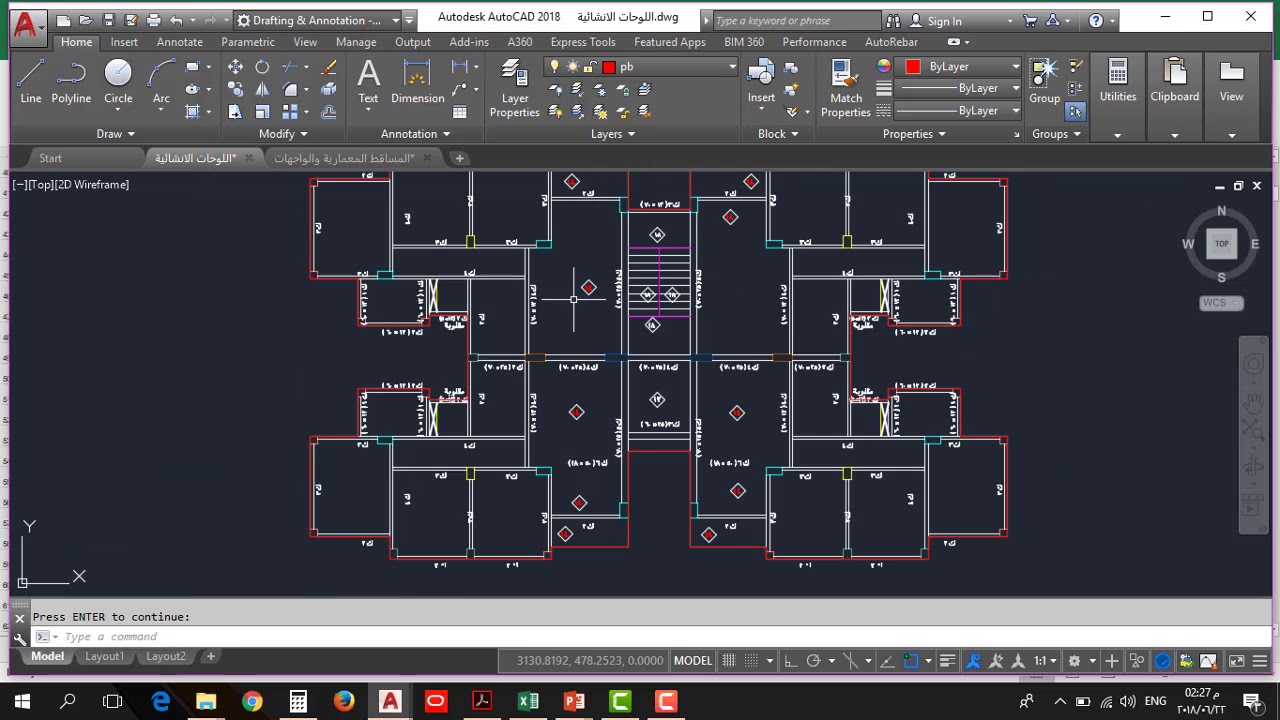Toggle lineweight display in status bar
The width and height of the screenshot is (1280, 720).
click(x=947, y=661)
